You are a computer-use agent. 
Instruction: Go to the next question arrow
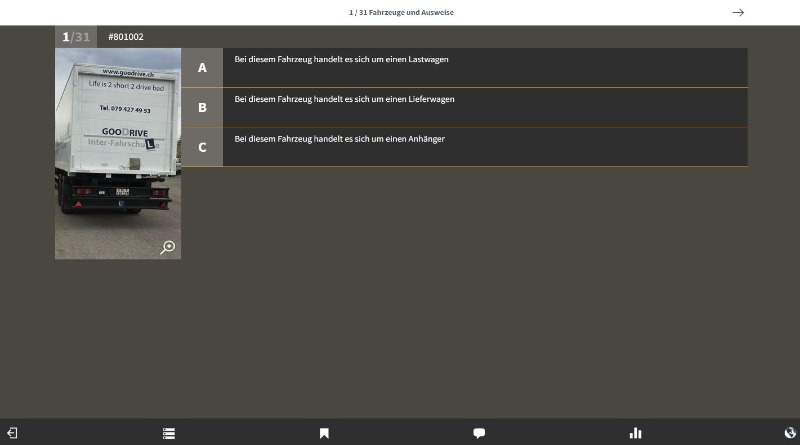click(x=738, y=13)
